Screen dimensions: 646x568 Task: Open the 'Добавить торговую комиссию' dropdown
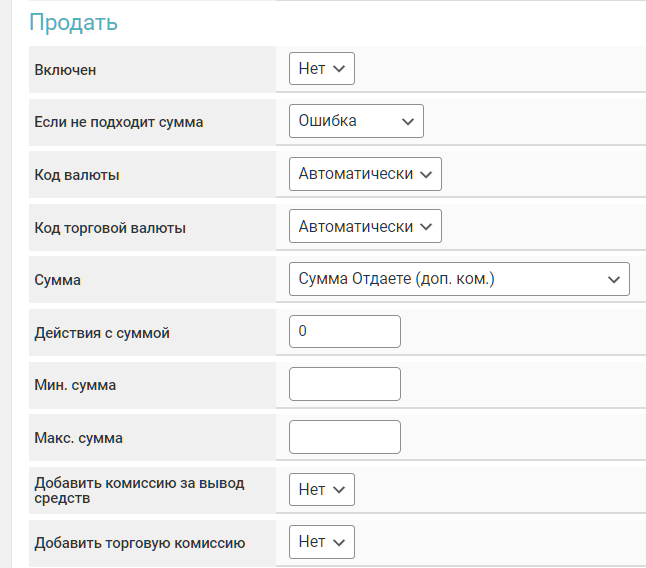click(321, 542)
